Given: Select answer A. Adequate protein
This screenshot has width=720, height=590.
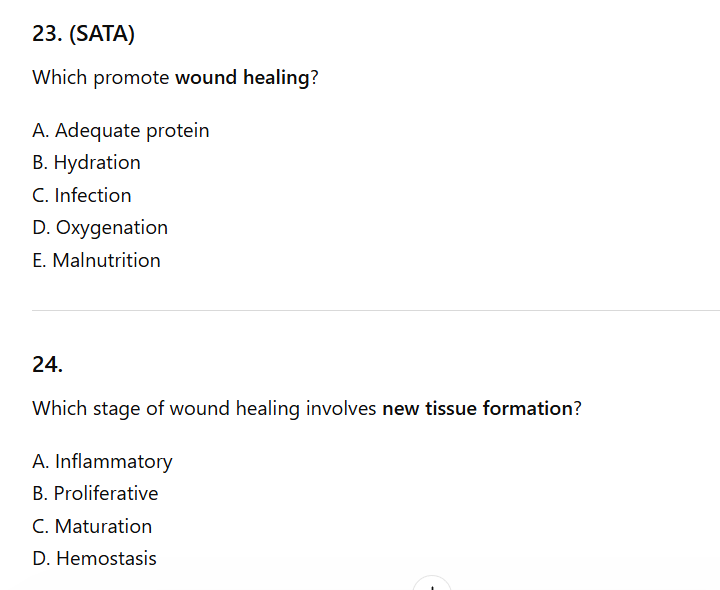Looking at the screenshot, I should point(121,130).
